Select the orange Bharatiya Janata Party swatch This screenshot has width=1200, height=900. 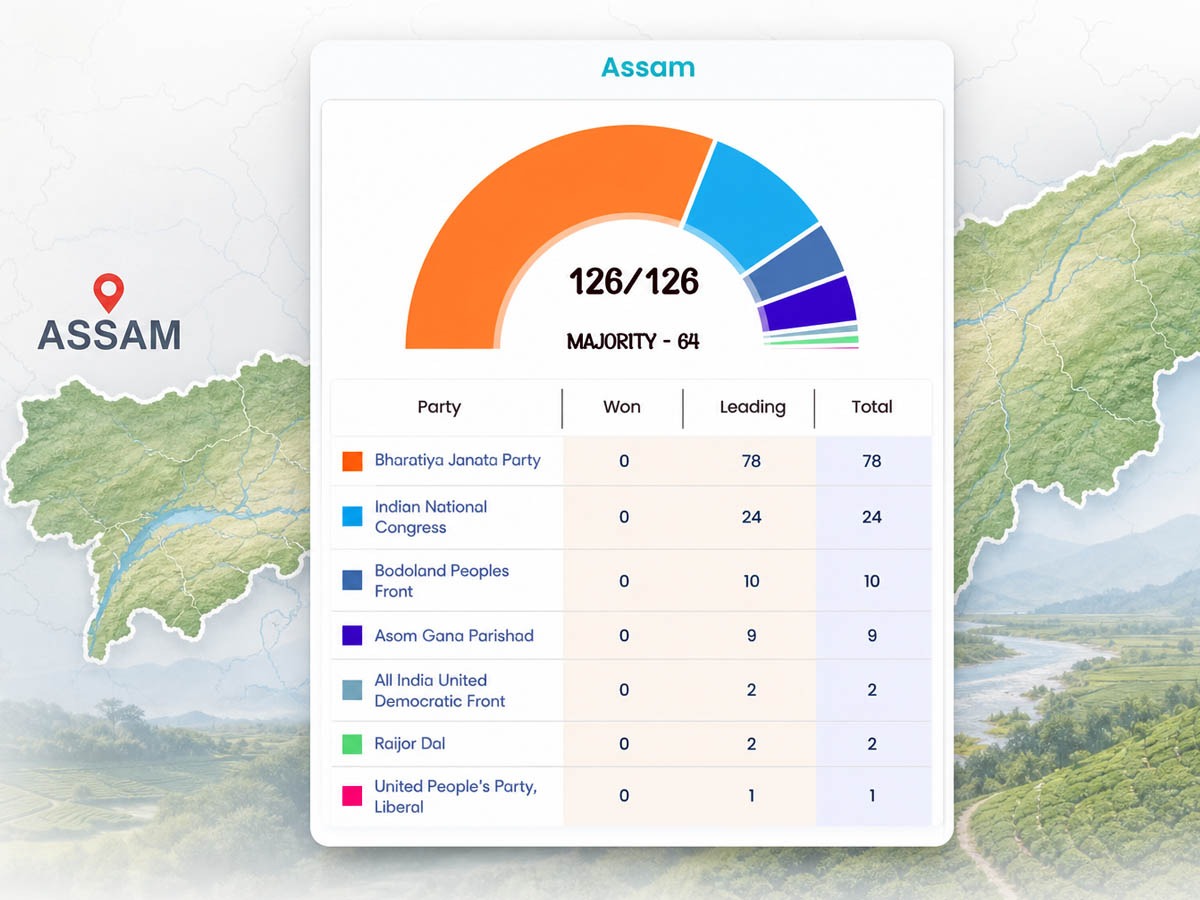pyautogui.click(x=352, y=461)
